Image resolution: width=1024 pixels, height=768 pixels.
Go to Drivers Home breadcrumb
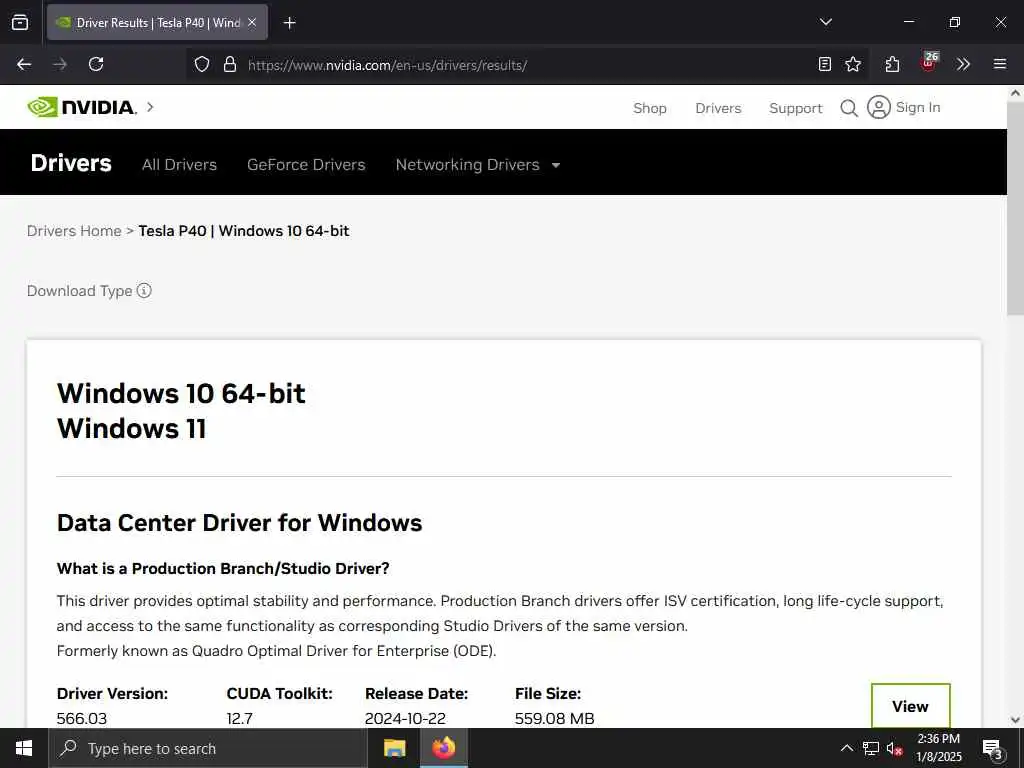[74, 231]
